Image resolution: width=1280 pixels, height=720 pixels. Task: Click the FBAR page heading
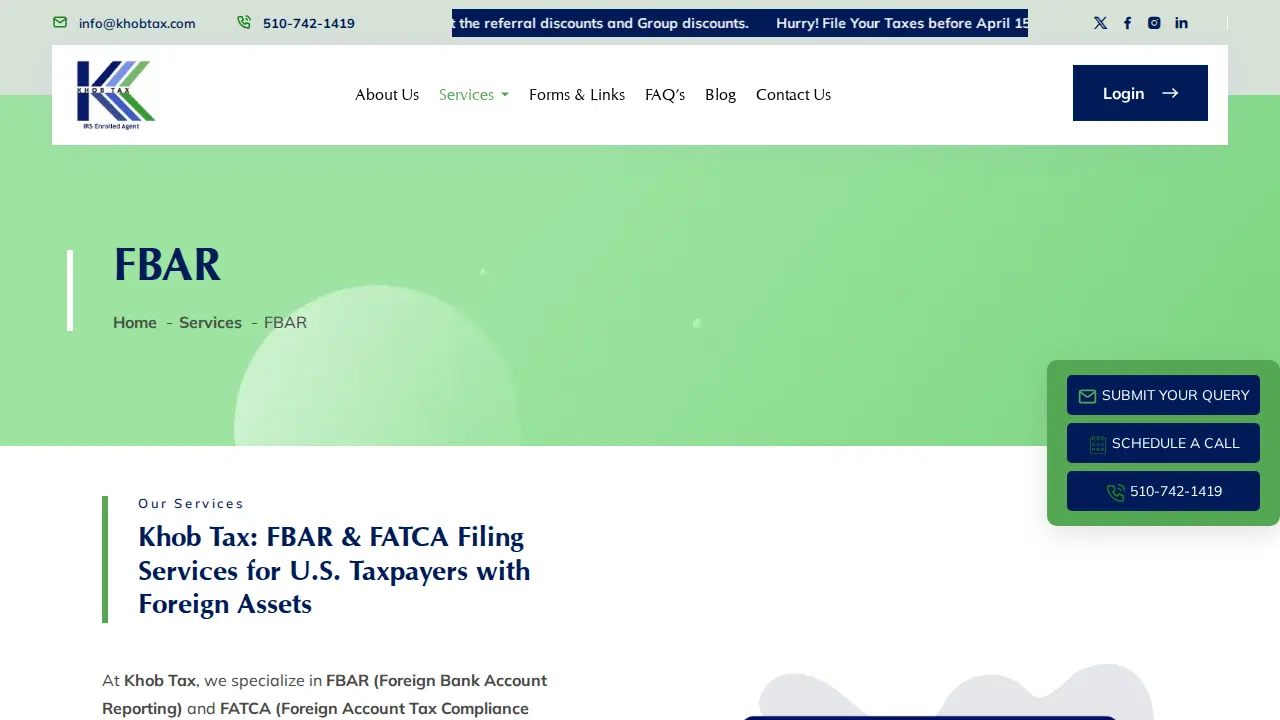167,265
